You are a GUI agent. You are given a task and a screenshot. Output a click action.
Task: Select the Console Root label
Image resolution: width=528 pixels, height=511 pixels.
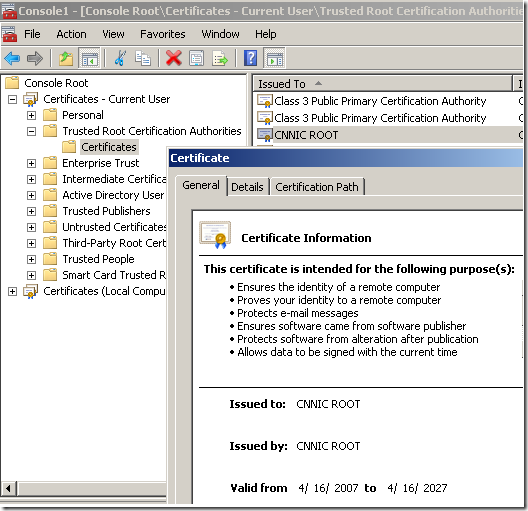click(56, 83)
